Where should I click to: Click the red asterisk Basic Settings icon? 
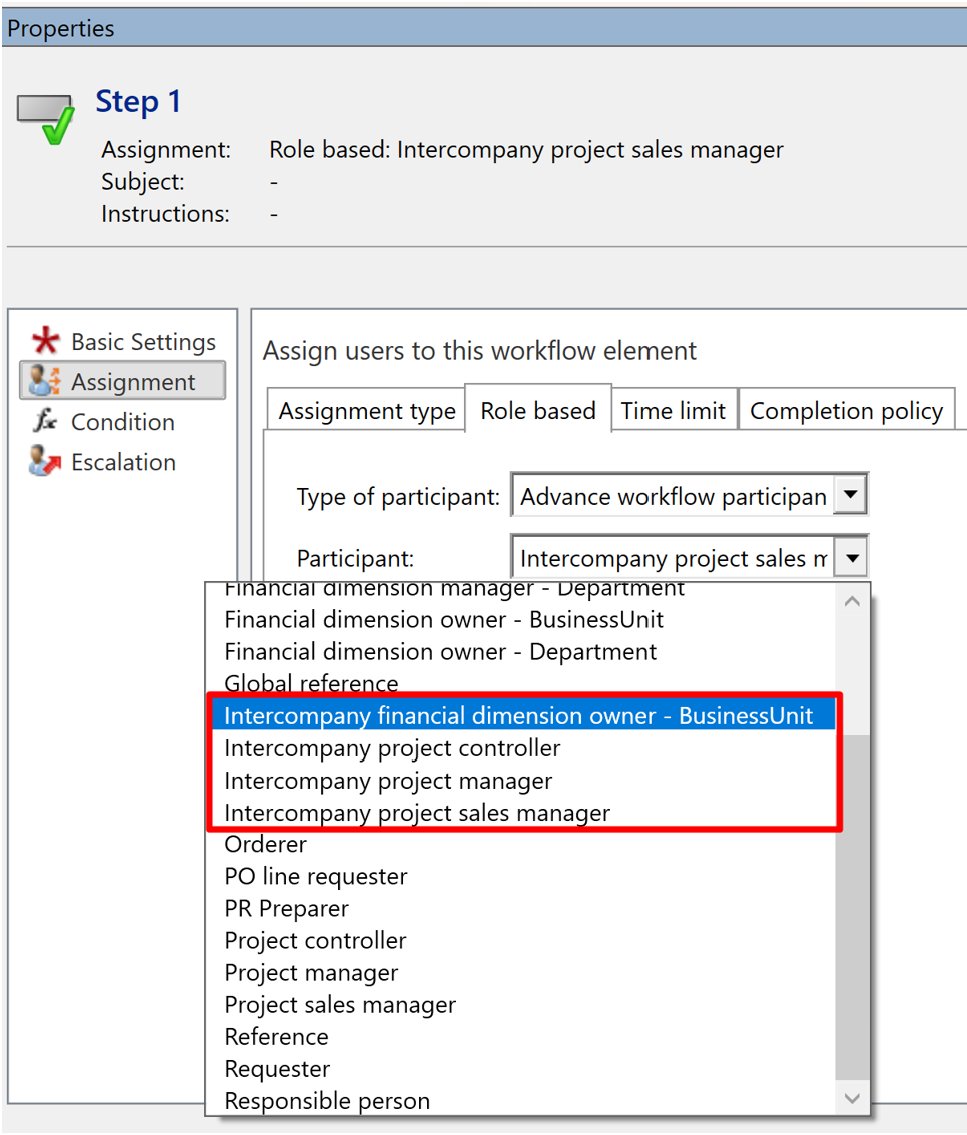[x=44, y=342]
